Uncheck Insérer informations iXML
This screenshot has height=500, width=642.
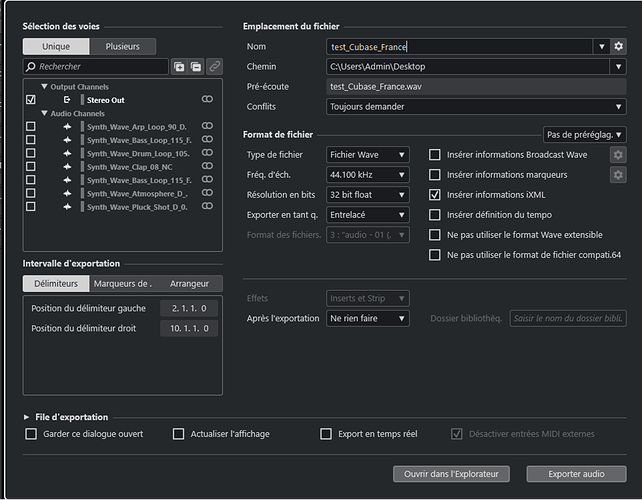pyautogui.click(x=434, y=195)
